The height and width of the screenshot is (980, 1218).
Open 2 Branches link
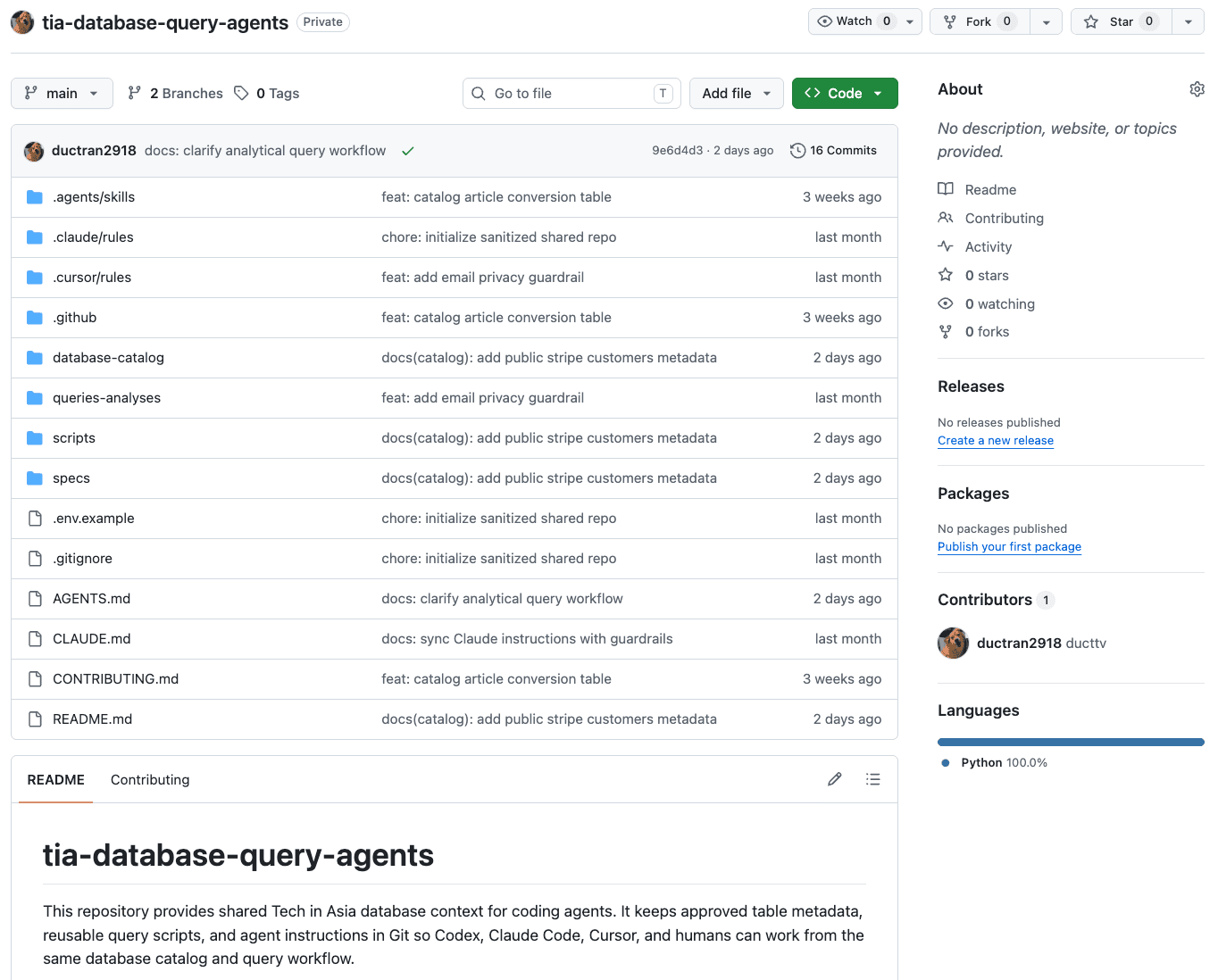pos(175,93)
